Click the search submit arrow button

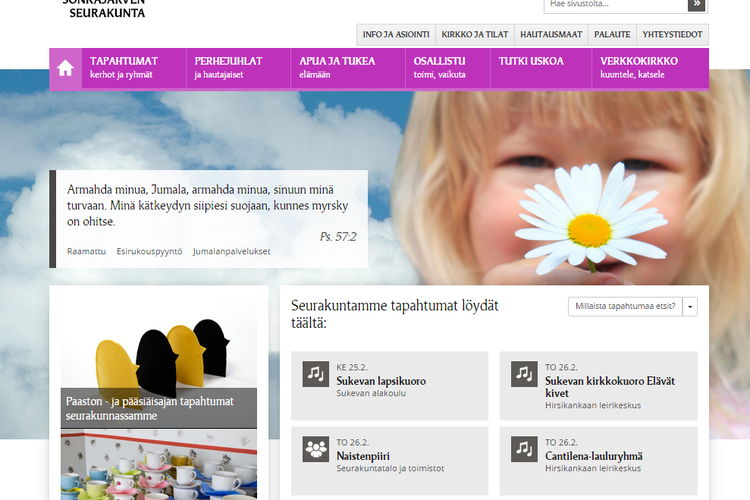point(696,4)
